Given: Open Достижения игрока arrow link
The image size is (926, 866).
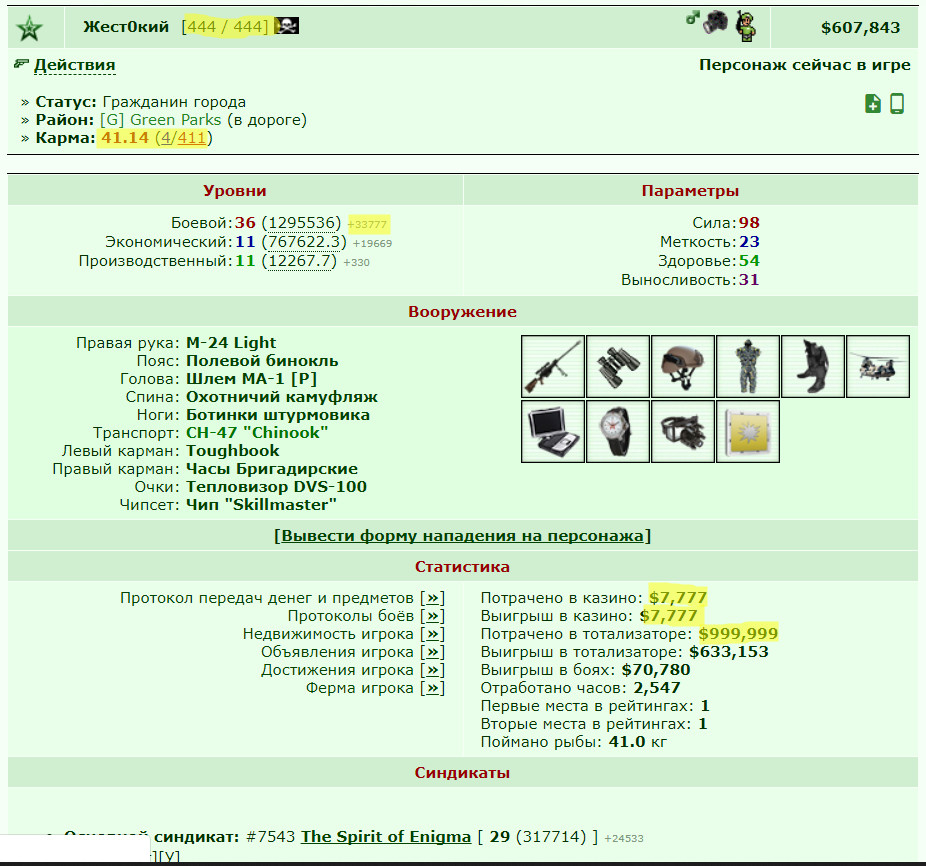Looking at the screenshot, I should pos(433,670).
